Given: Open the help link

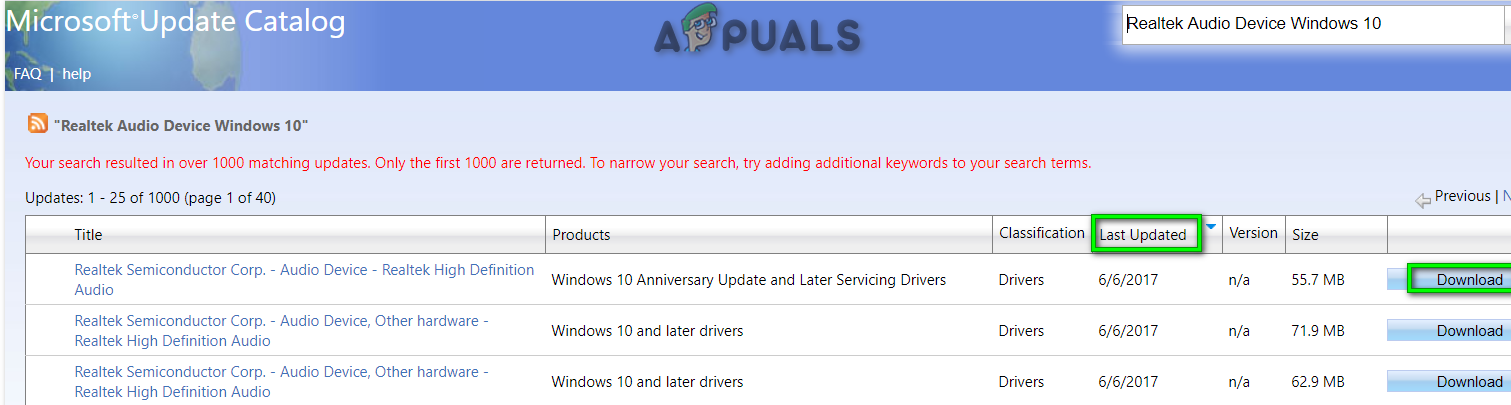Looking at the screenshot, I should pos(77,74).
